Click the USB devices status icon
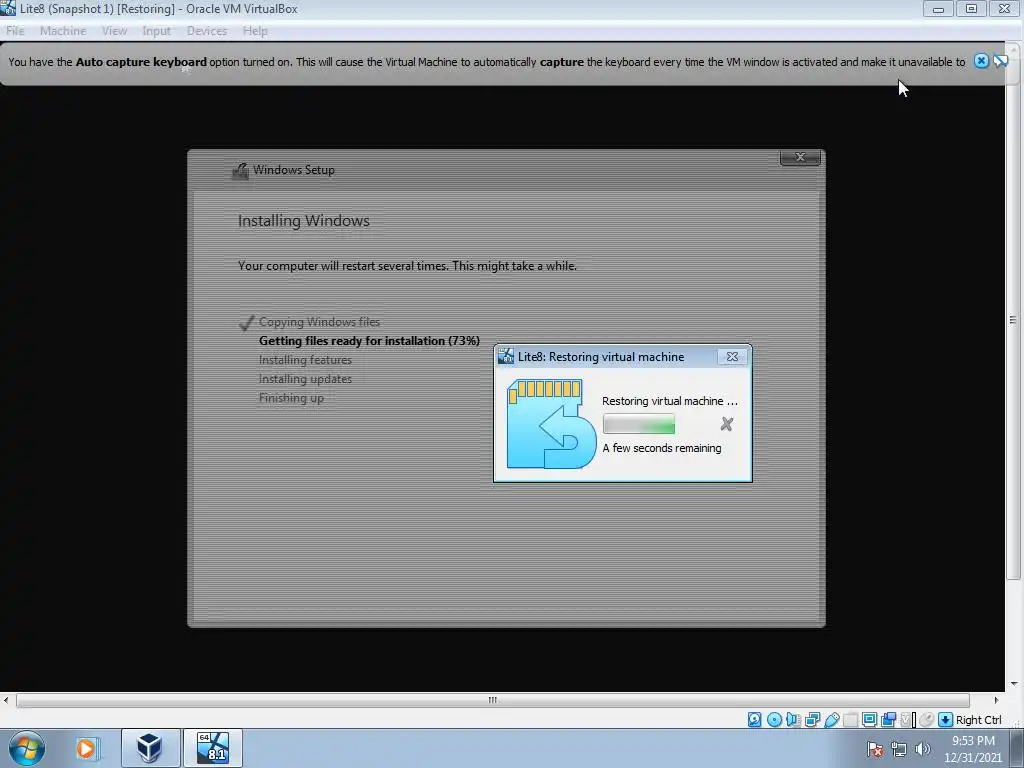The image size is (1024, 768). click(831, 720)
